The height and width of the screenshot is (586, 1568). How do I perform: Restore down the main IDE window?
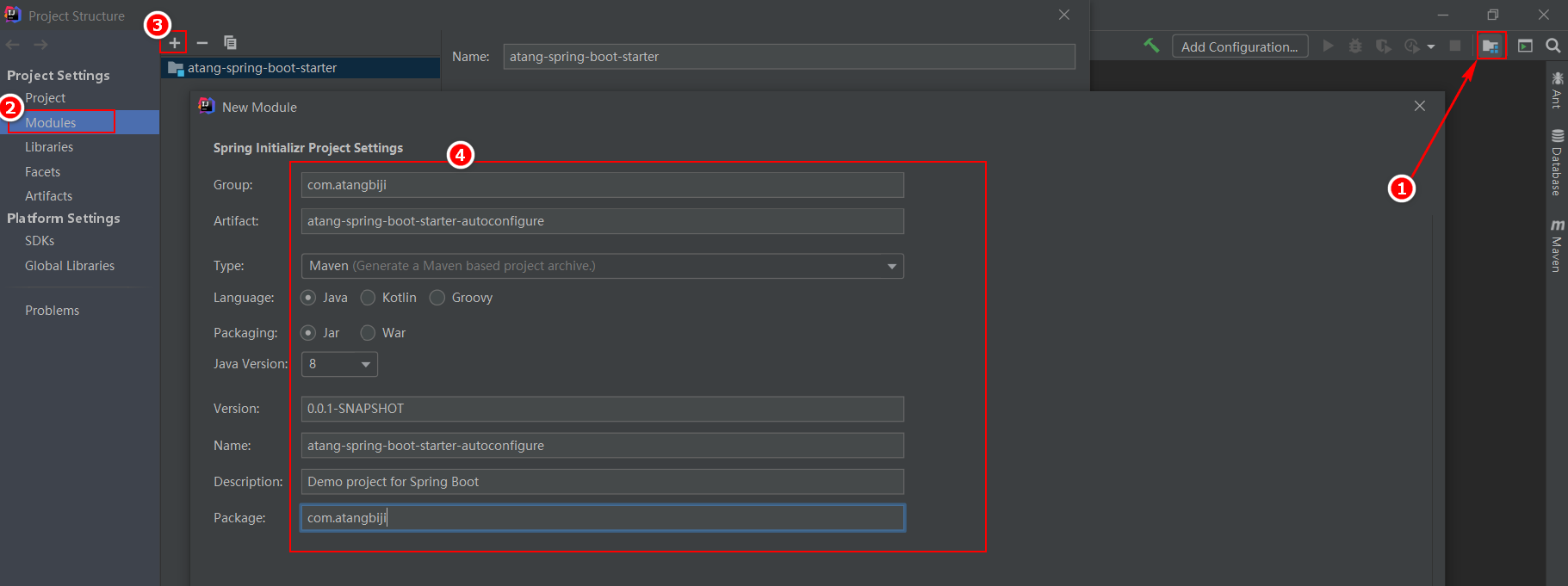click(x=1493, y=15)
